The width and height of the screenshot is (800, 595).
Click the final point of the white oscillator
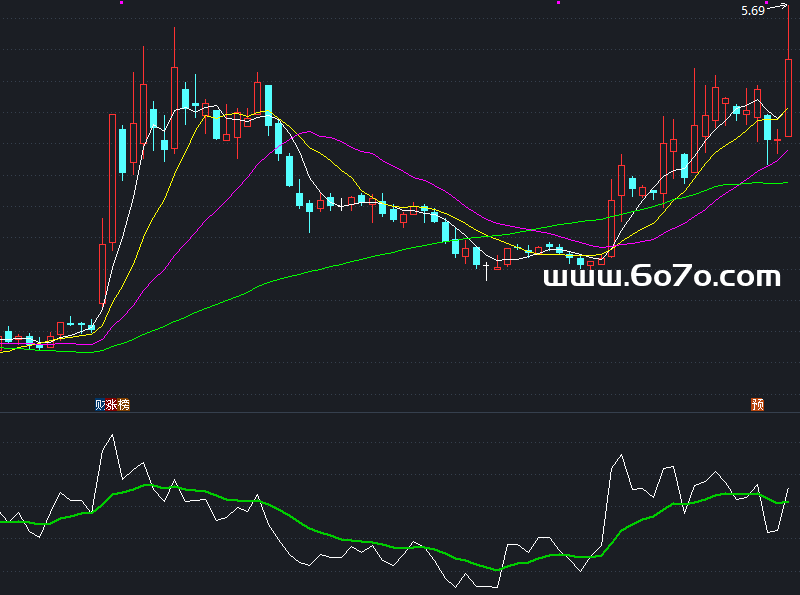[x=788, y=489]
